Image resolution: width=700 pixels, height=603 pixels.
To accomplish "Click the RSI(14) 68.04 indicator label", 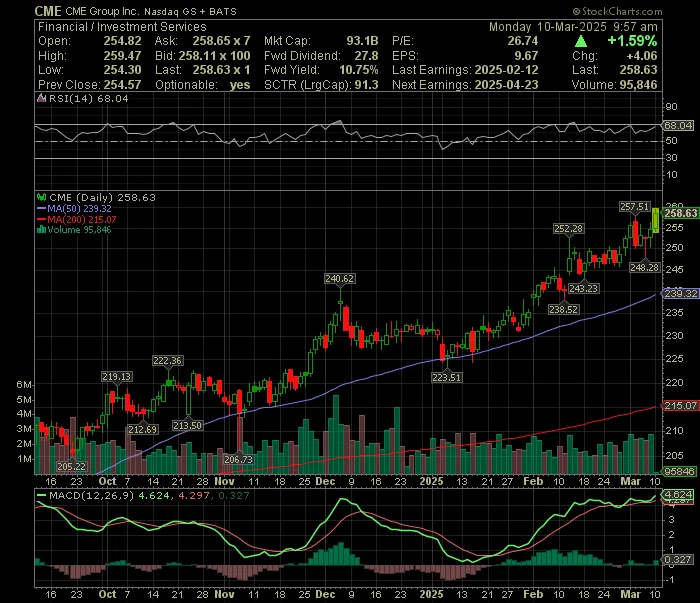I will point(88,99).
